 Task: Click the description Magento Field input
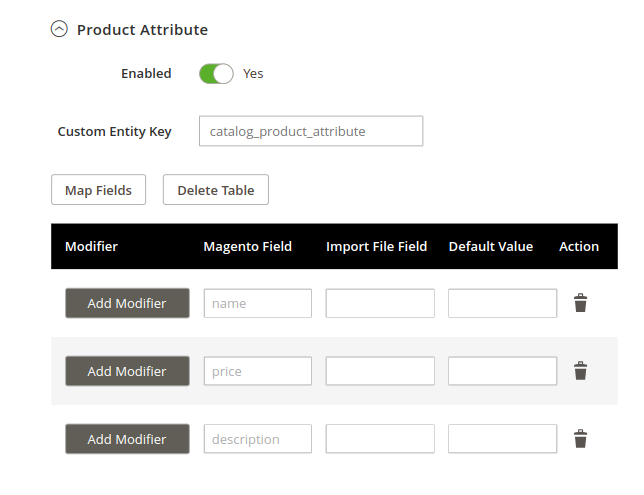click(258, 439)
